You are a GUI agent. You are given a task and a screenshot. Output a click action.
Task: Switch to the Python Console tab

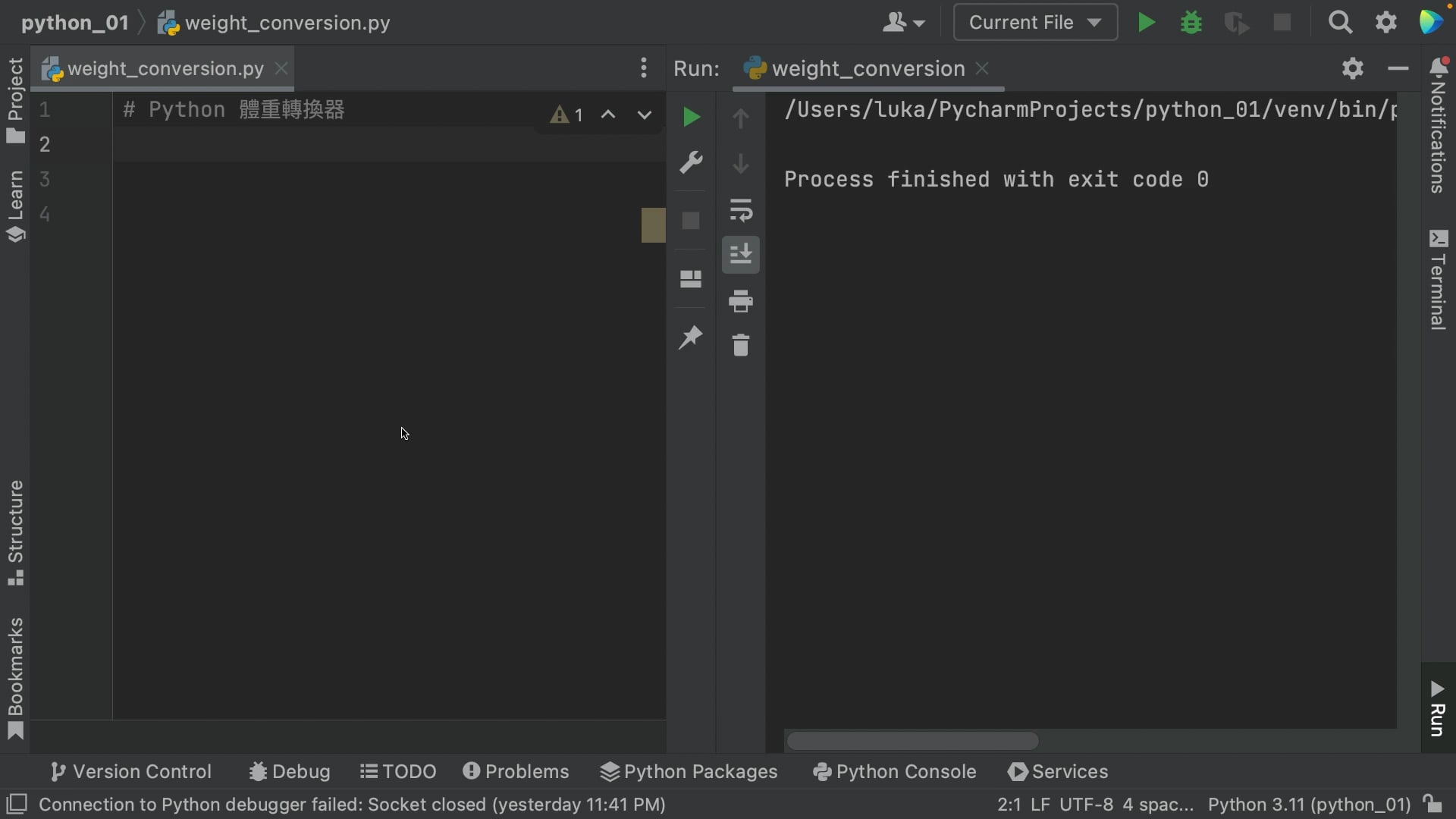tap(893, 771)
